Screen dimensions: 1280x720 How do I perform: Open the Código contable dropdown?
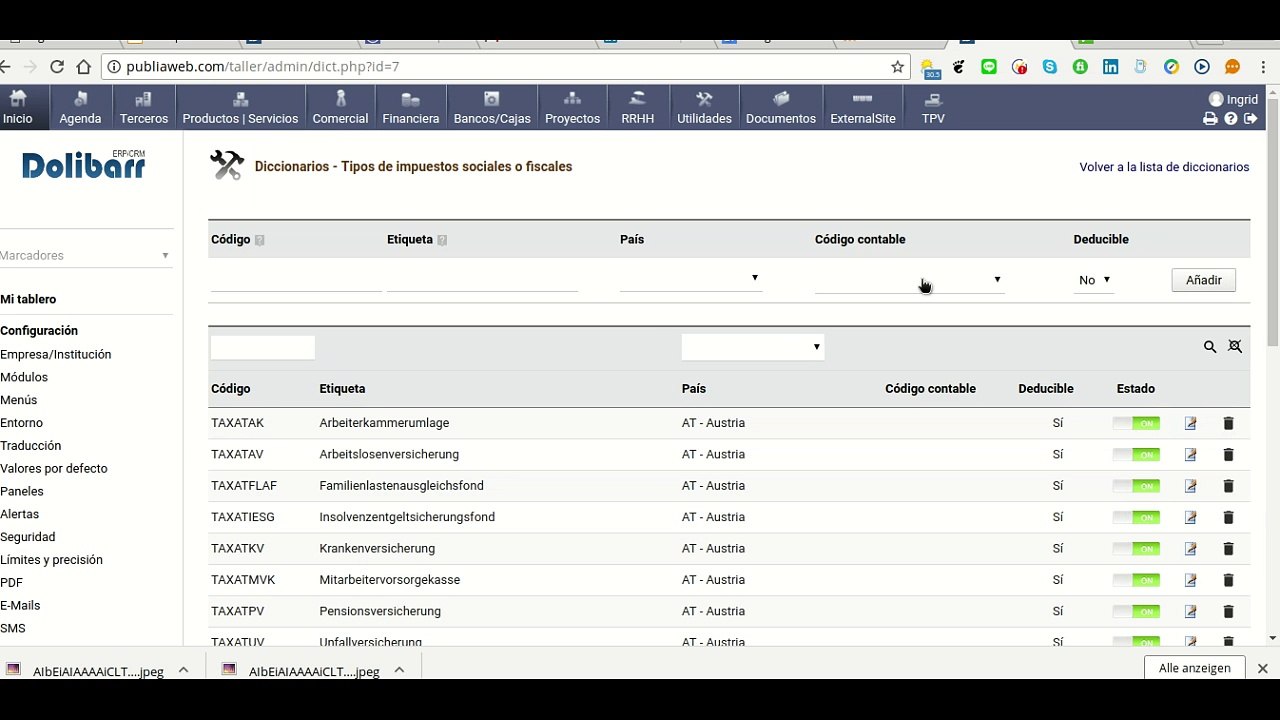[x=910, y=280]
